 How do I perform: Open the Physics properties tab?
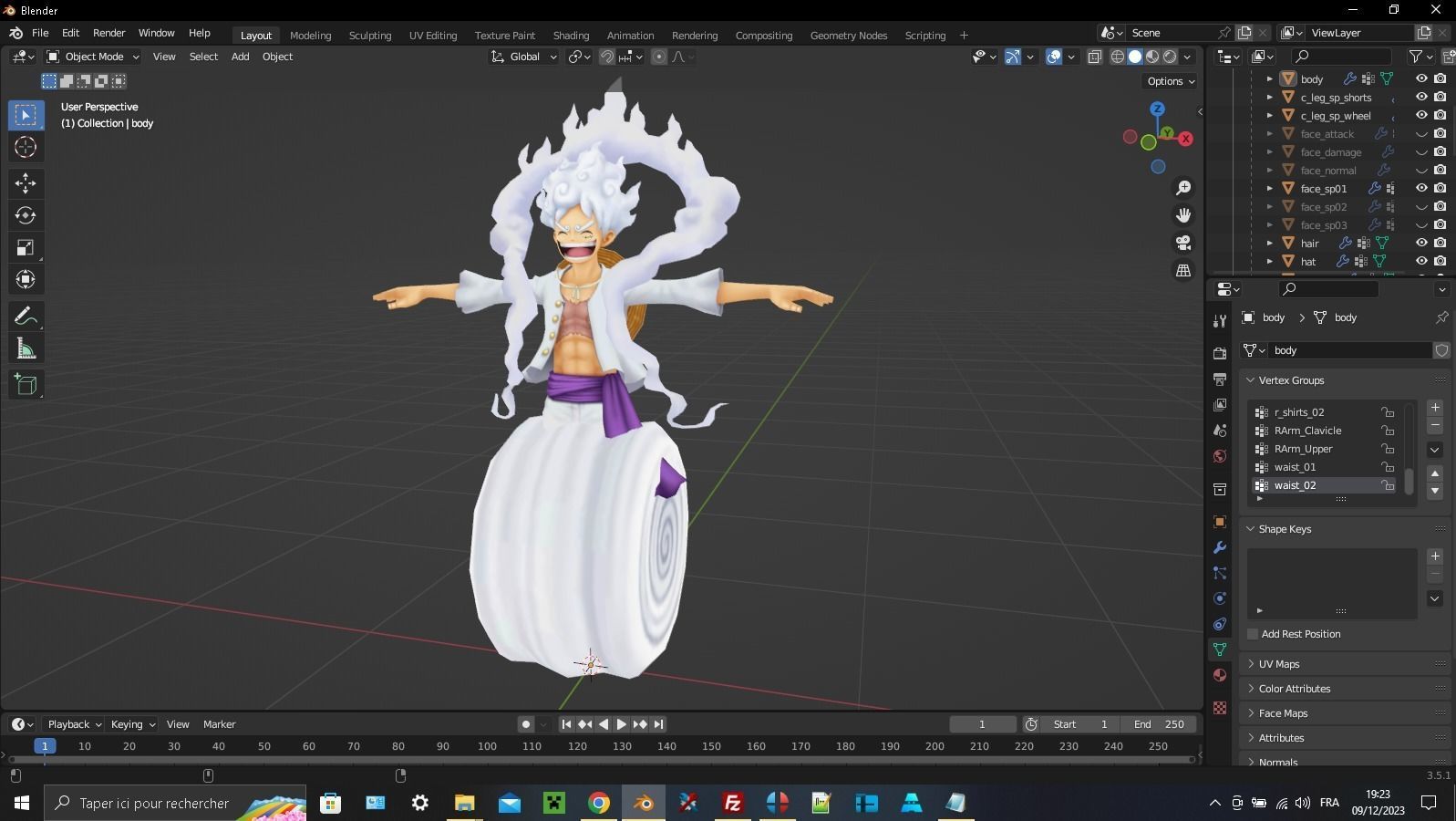coord(1220,598)
